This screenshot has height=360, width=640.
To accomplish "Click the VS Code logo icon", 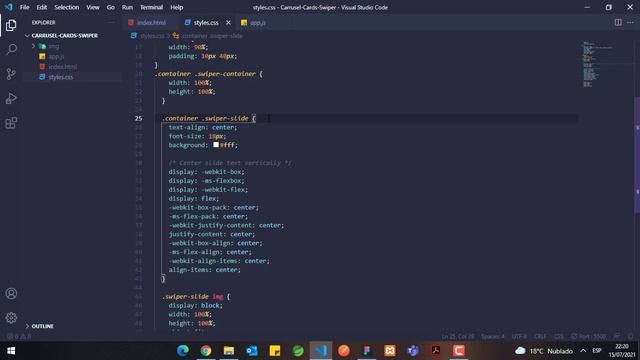I will coord(9,7).
